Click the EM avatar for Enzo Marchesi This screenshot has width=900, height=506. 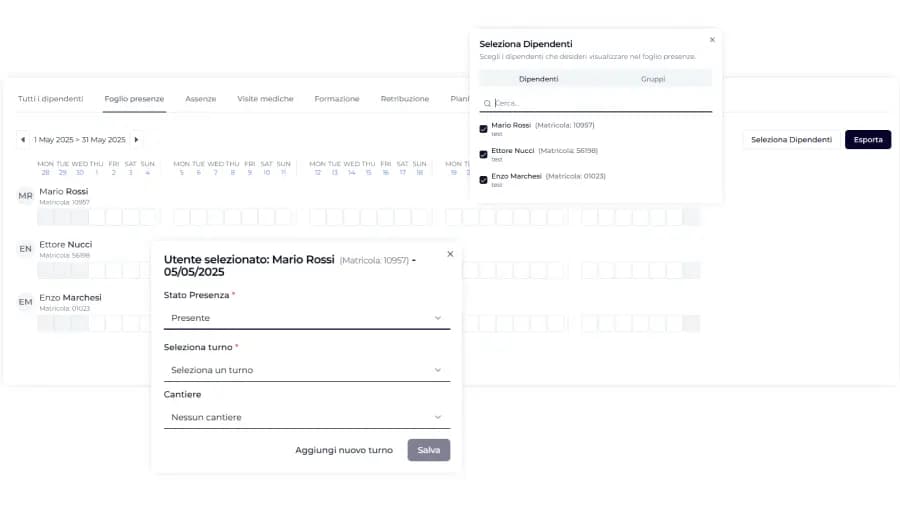click(x=25, y=302)
